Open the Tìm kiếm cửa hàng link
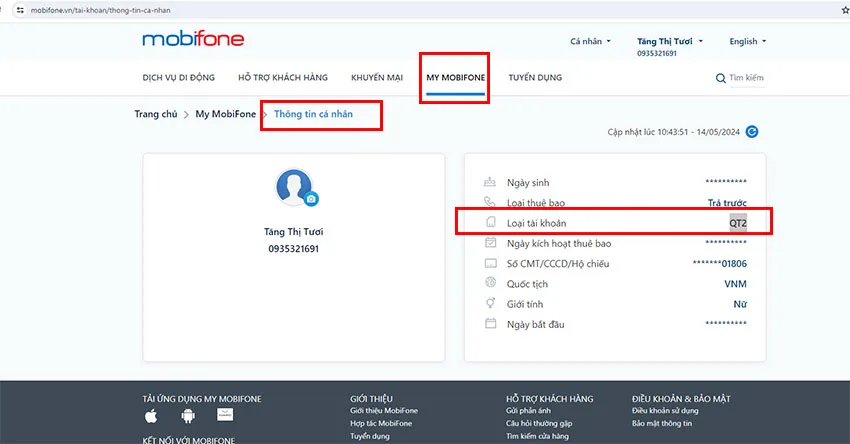 [x=537, y=436]
